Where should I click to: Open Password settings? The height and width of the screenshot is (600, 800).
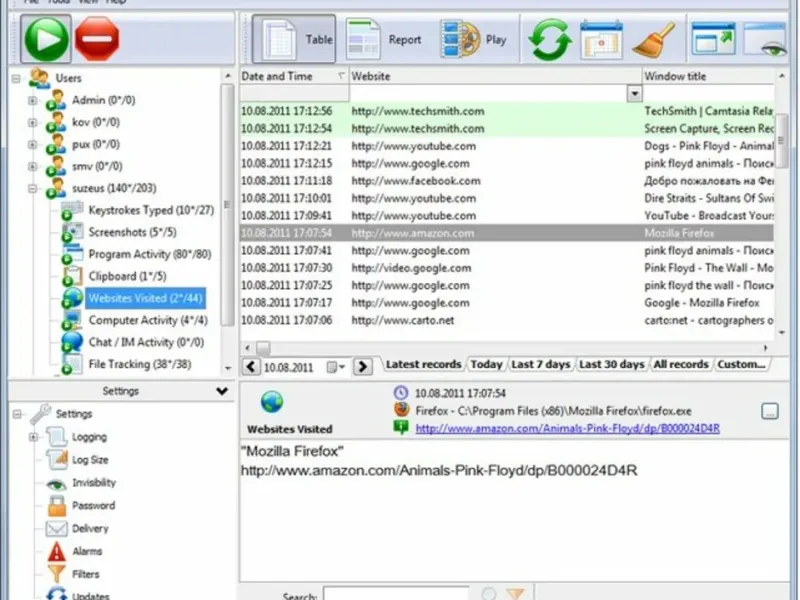tap(93, 506)
